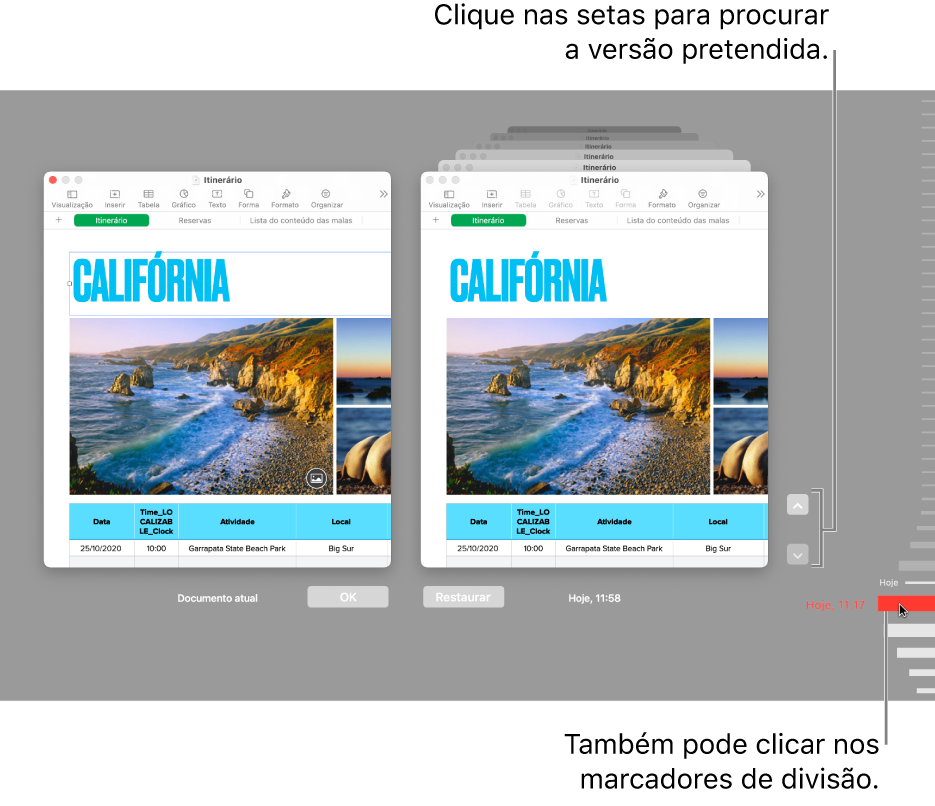The image size is (935, 806).
Task: Click OK to keep current document
Action: pos(348,597)
